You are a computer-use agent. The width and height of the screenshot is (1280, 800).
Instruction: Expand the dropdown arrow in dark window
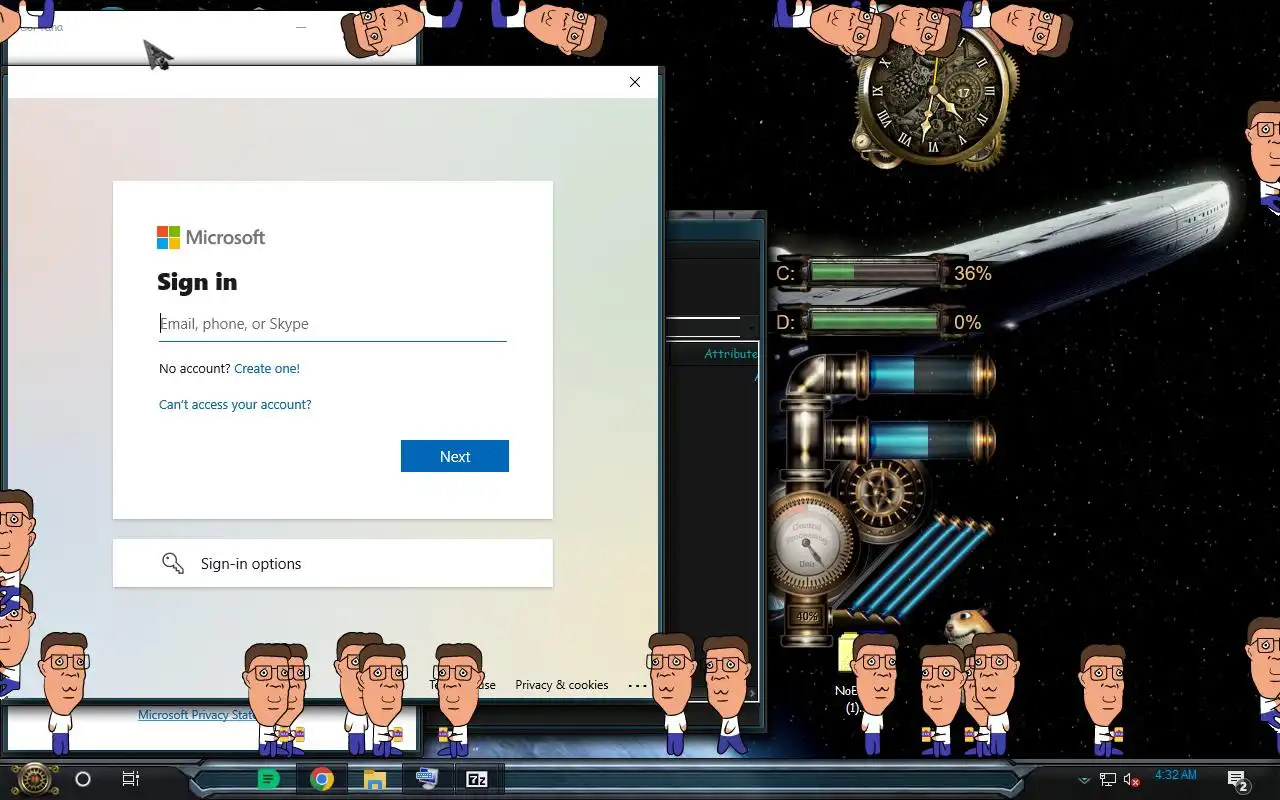pos(751,326)
